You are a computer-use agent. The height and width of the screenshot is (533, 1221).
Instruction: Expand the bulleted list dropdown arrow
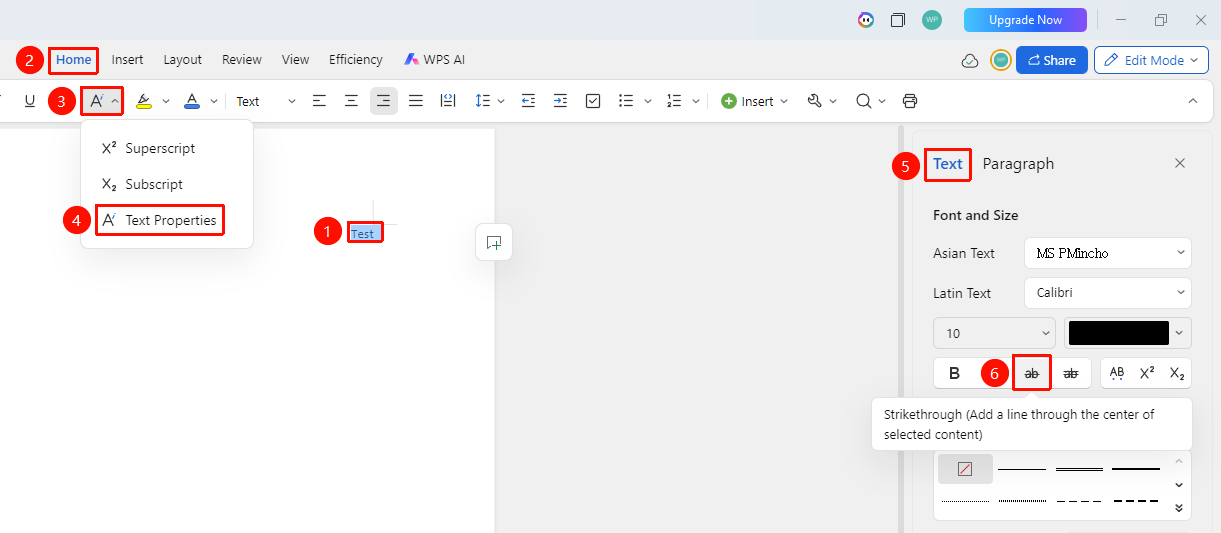(648, 101)
